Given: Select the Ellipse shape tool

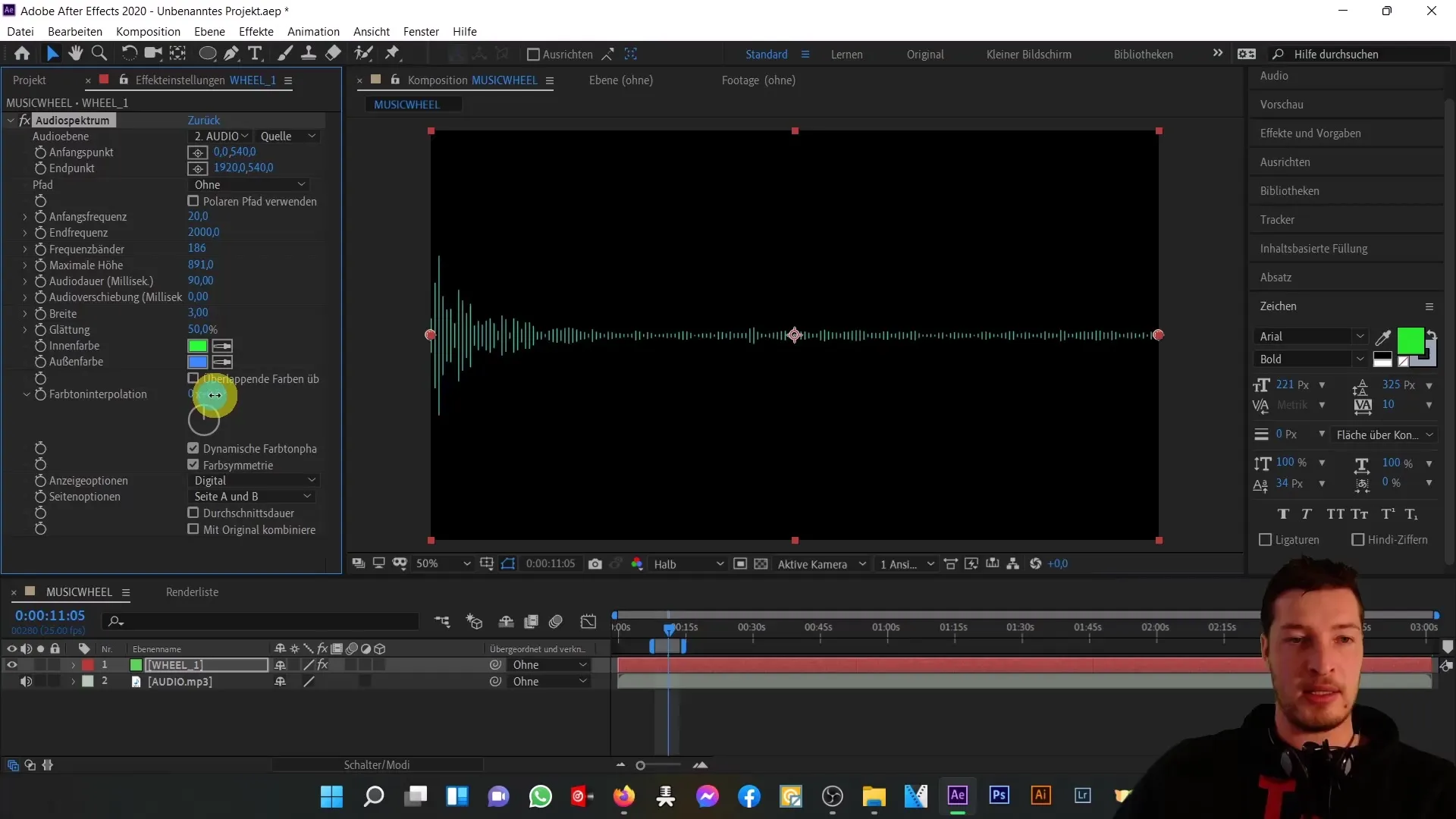Looking at the screenshot, I should pos(207,54).
